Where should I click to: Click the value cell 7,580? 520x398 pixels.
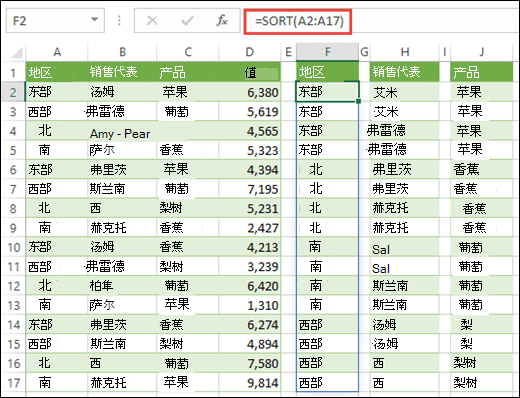[x=250, y=363]
